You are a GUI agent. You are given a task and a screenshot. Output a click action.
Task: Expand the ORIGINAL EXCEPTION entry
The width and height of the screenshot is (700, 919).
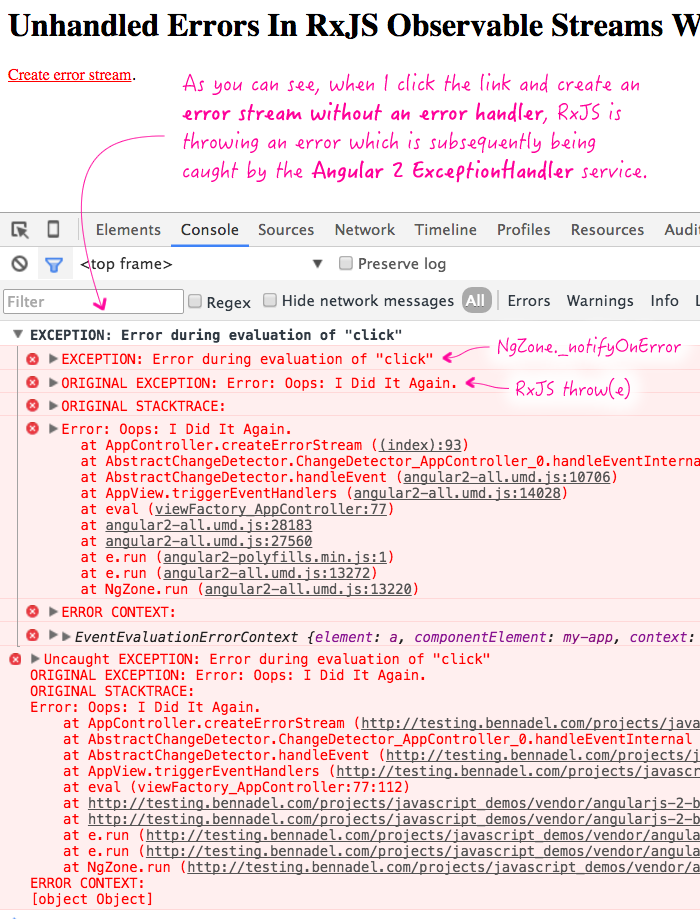pos(53,382)
